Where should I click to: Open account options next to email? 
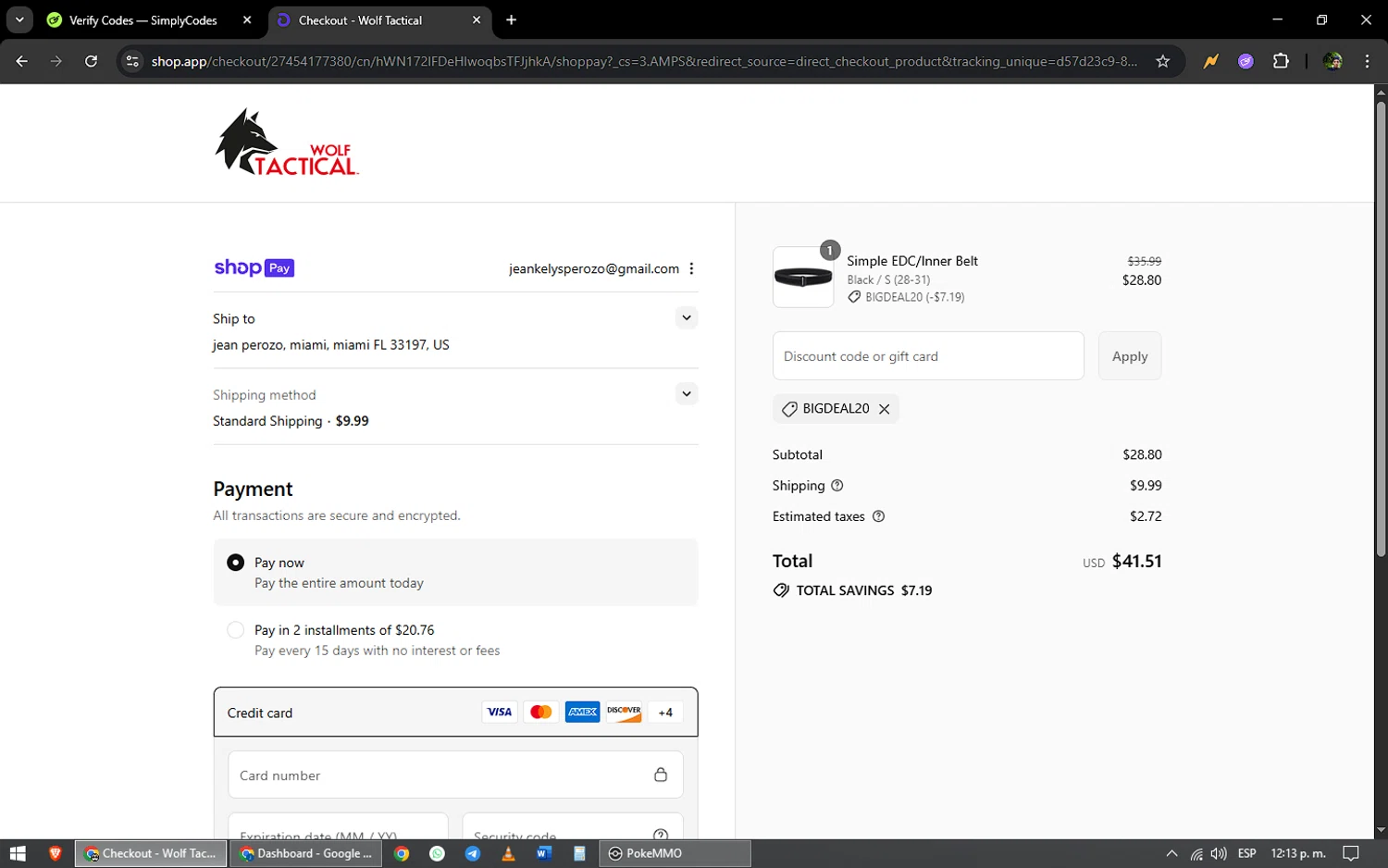point(691,268)
